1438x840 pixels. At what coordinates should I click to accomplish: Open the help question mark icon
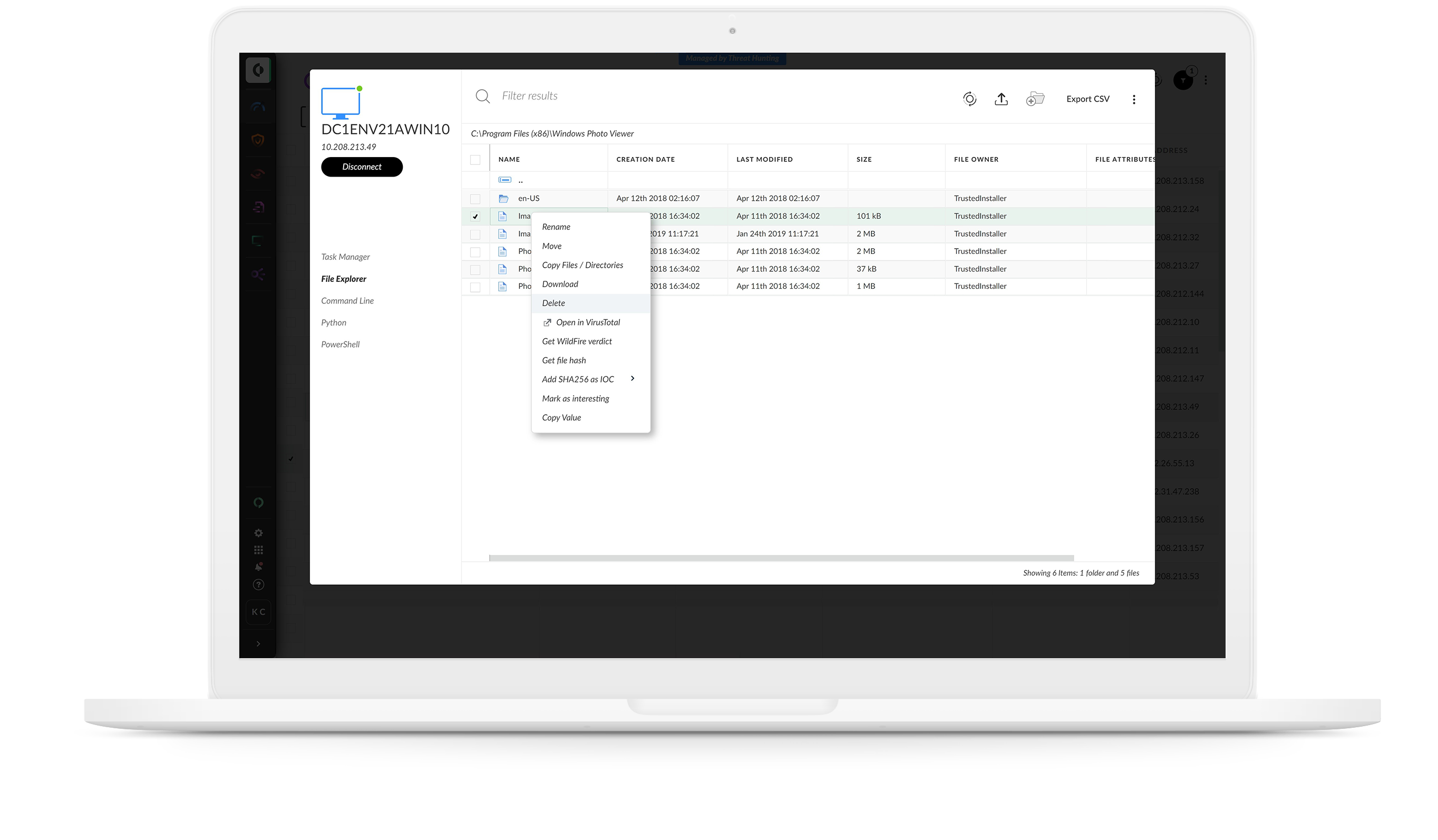[258, 584]
